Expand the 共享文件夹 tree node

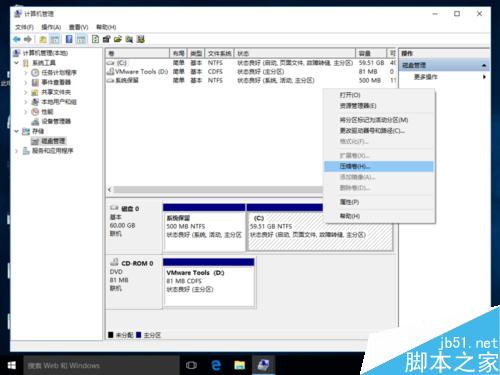click(x=26, y=92)
